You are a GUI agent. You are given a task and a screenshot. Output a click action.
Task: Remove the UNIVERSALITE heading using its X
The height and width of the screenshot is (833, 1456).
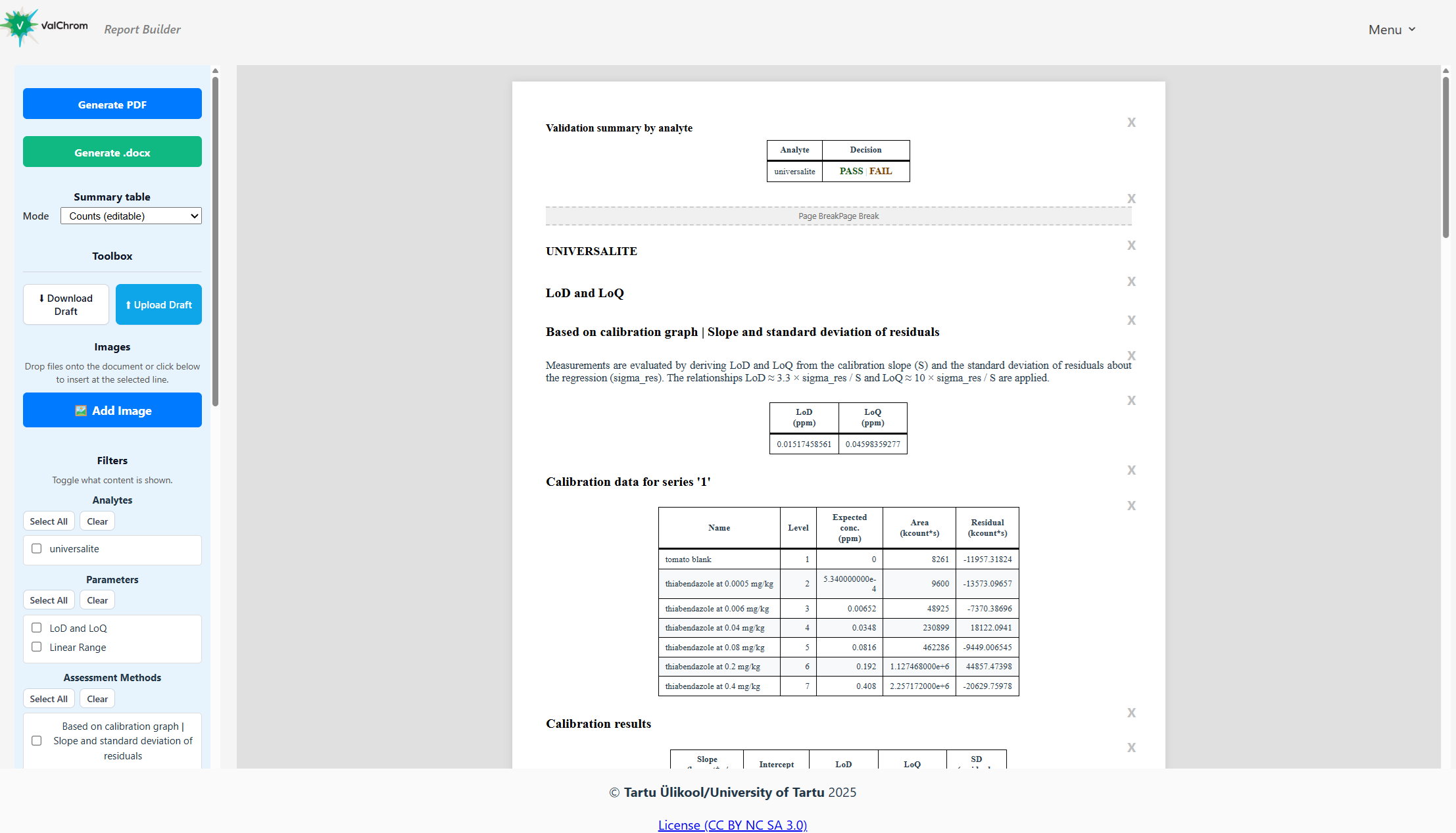(1132, 245)
